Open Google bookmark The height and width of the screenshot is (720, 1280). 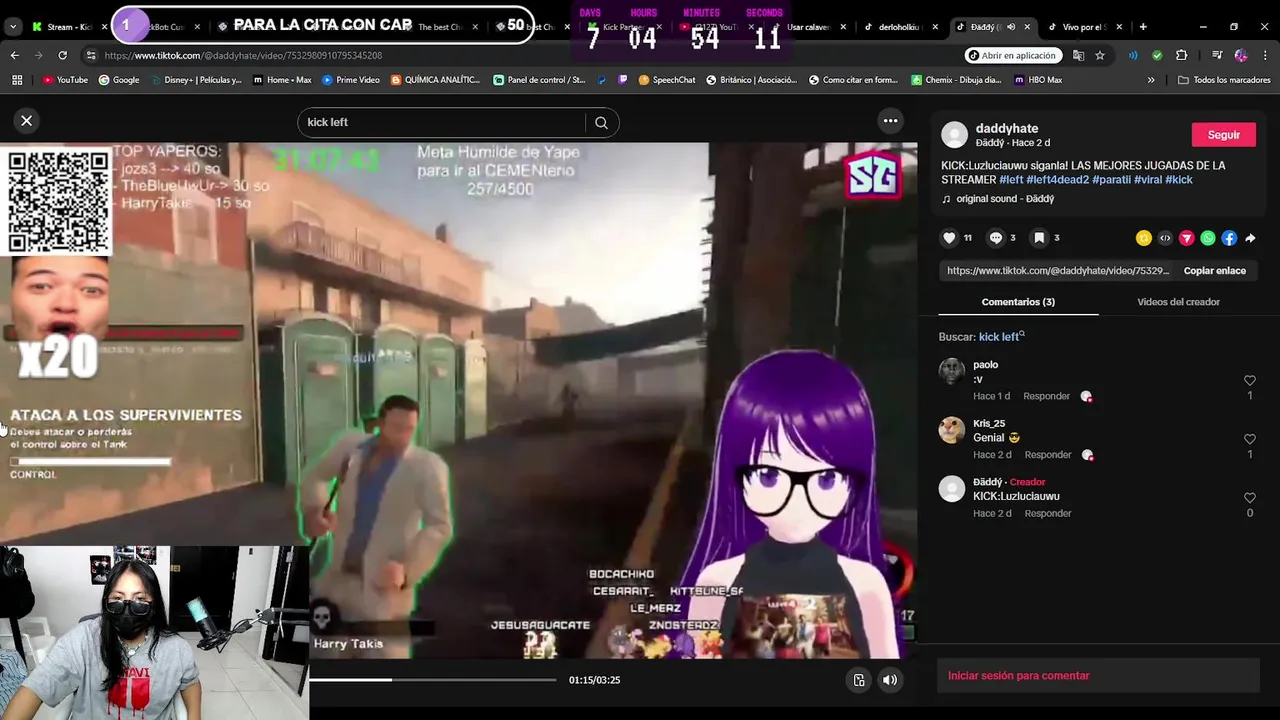coord(119,80)
